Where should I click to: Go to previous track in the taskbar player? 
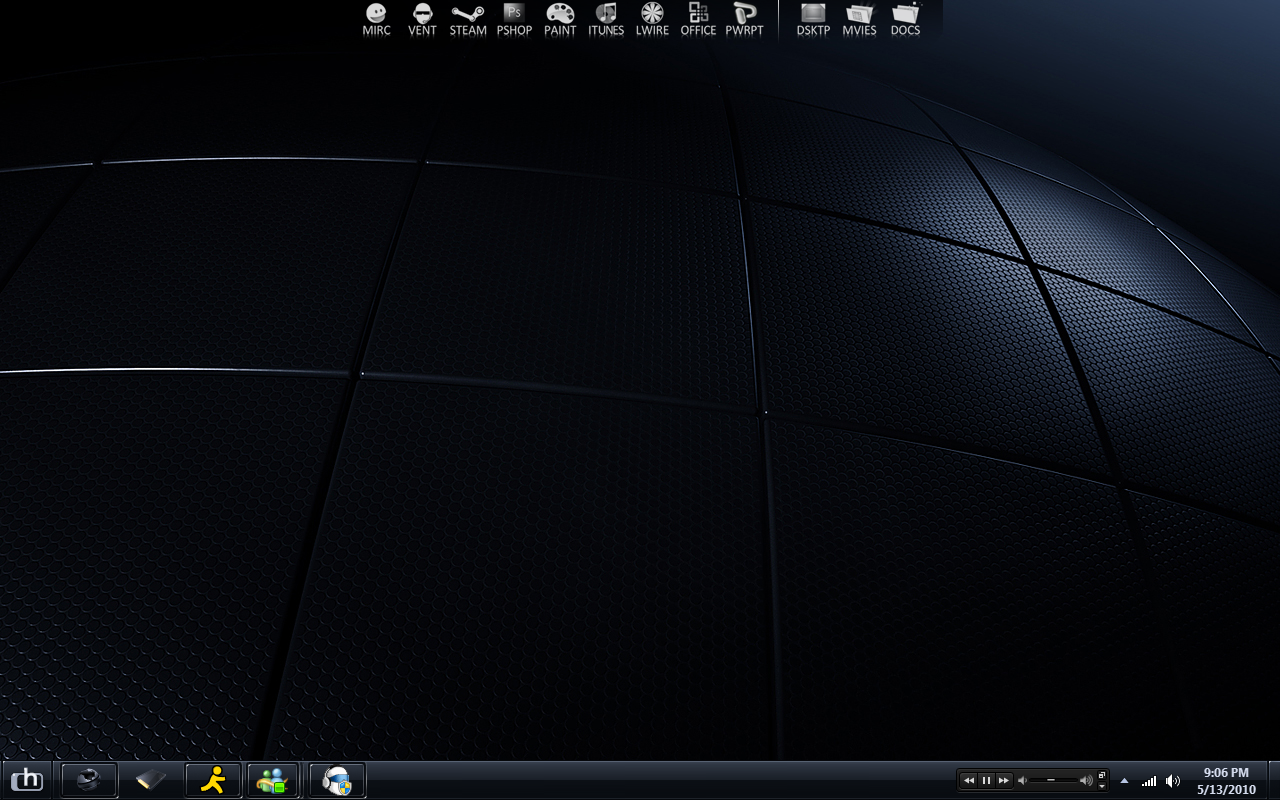pos(968,780)
